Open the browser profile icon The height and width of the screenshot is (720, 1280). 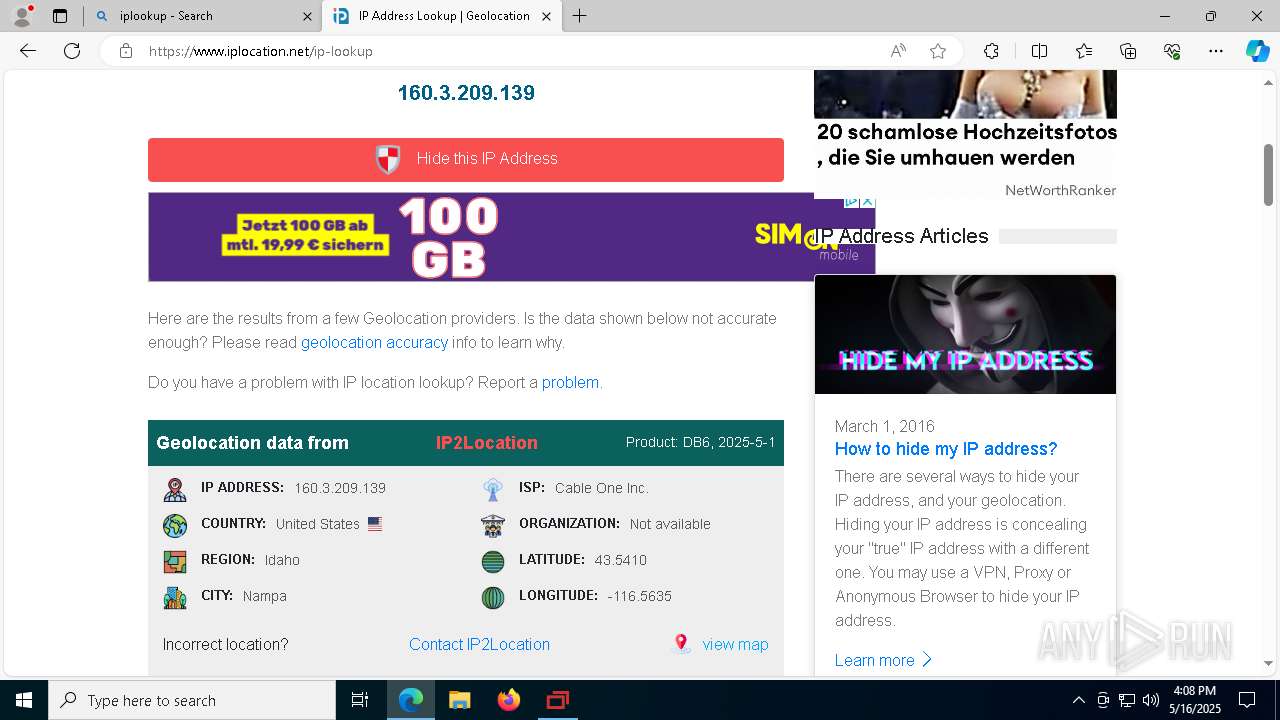pyautogui.click(x=22, y=16)
